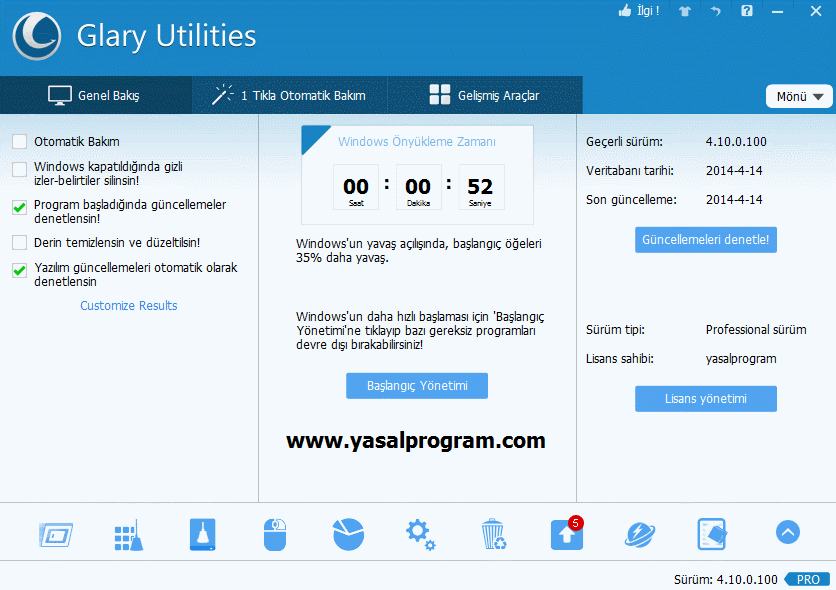Enable the Otomatik Bakım checkbox

pos(20,142)
